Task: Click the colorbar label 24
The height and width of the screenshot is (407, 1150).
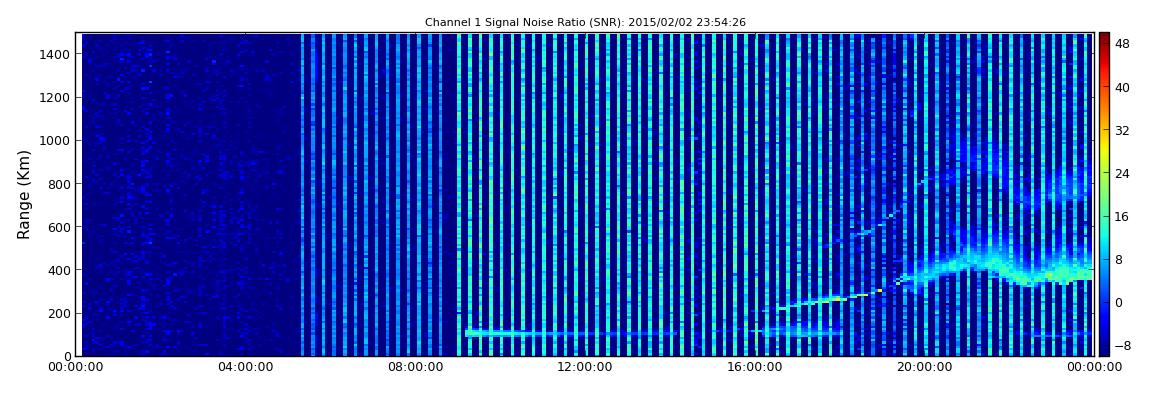Action: (1123, 173)
